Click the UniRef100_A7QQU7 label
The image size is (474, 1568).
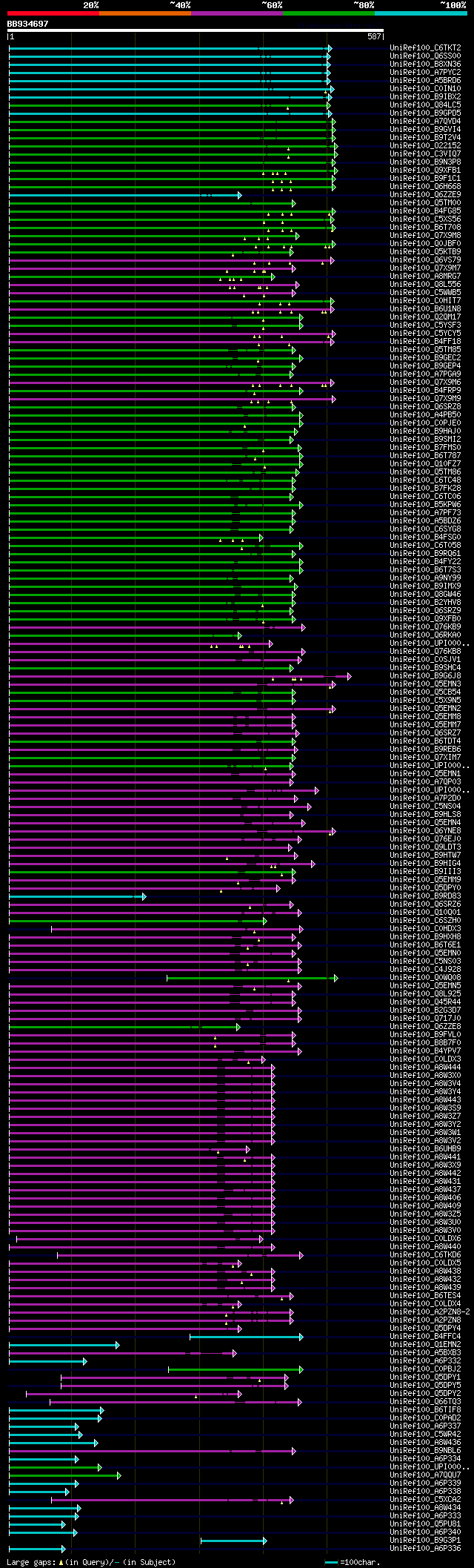click(425, 1475)
